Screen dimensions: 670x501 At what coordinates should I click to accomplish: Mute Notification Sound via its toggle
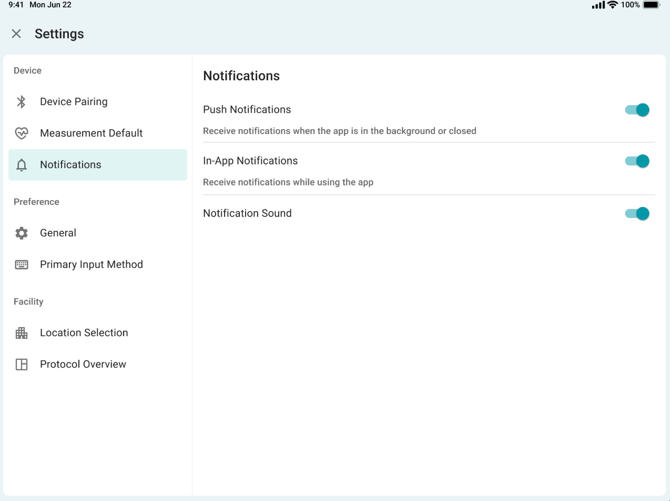[x=637, y=213]
